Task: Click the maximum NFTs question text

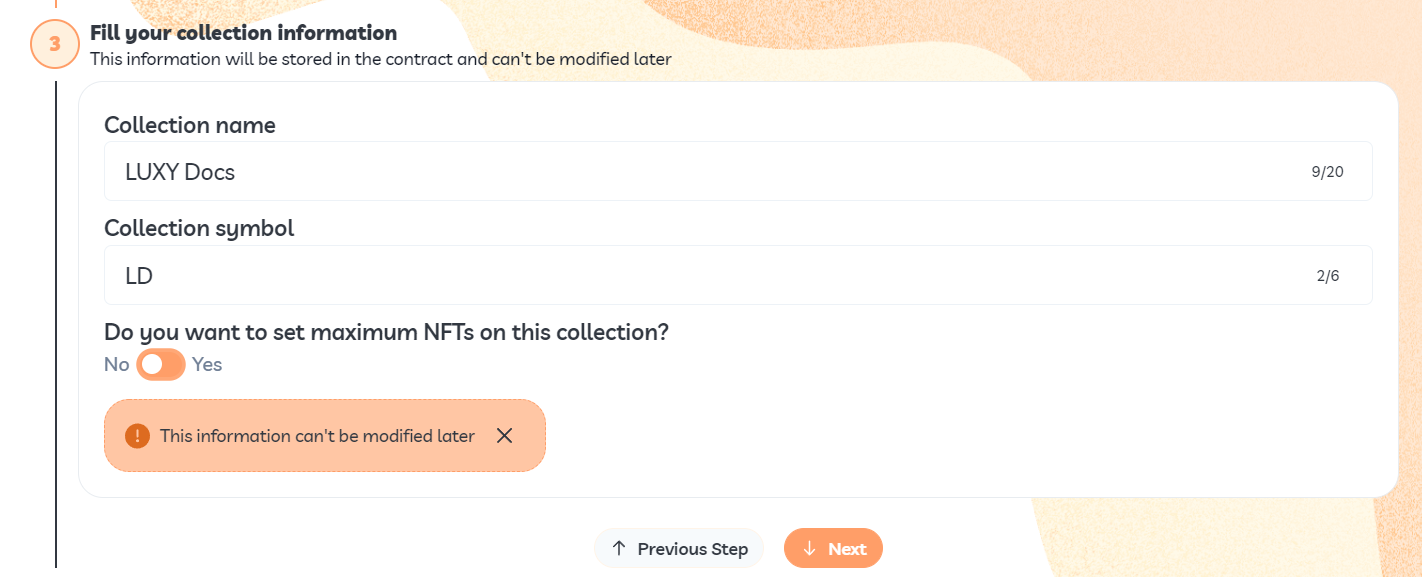Action: pos(386,332)
